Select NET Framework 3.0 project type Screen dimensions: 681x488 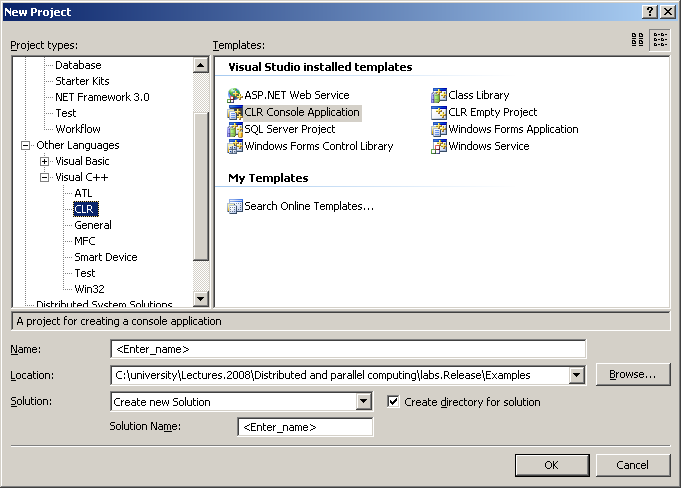click(102, 97)
